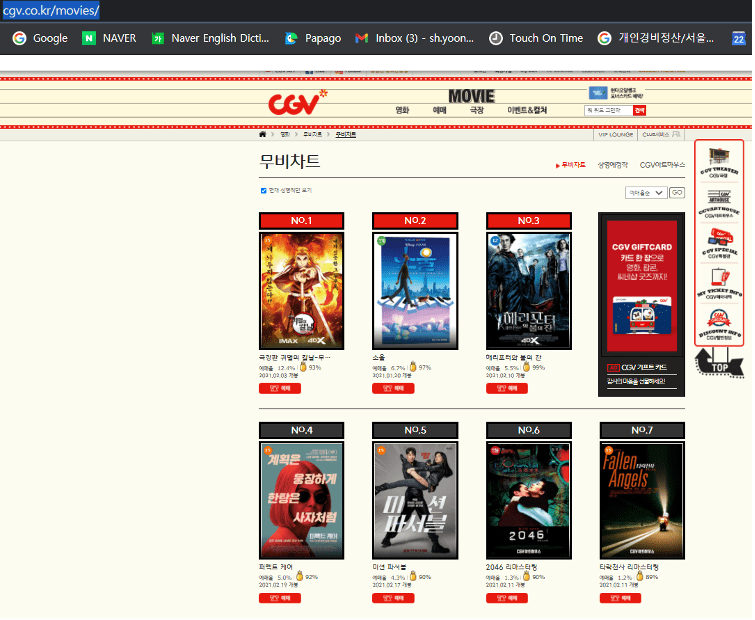Open the CGV Arthouse sidebar shortcut
Screen dimensions: 755x620
(719, 204)
